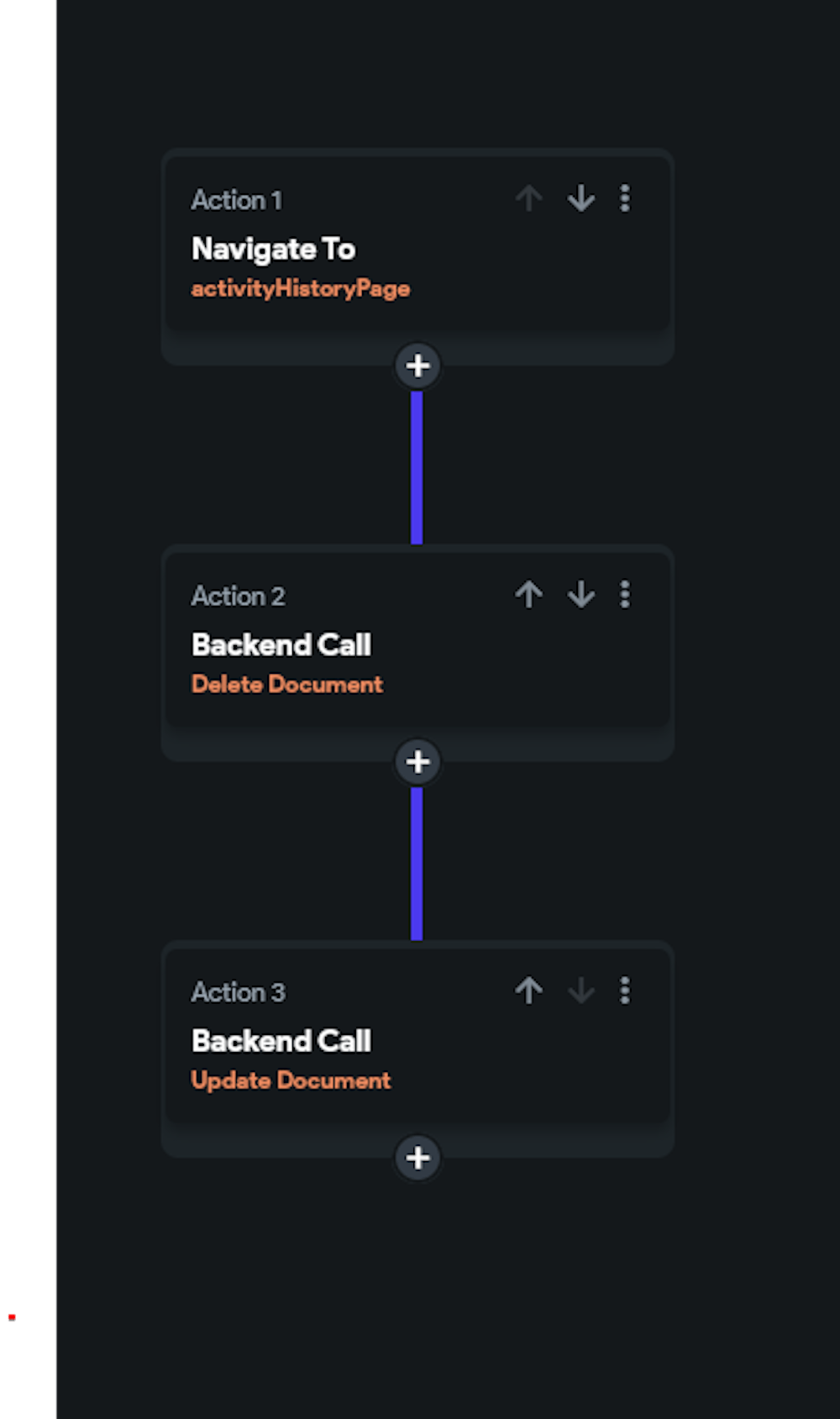The image size is (840, 1419).
Task: Move Action 1 down with arrow
Action: point(580,199)
